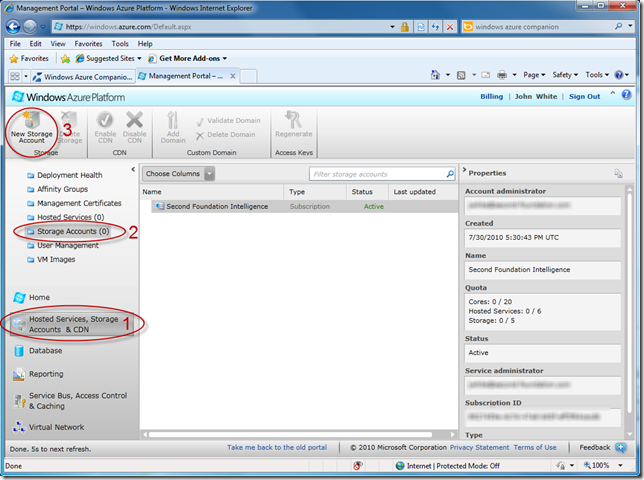Click the Add Domain tools icon
Image resolution: width=644 pixels, height=480 pixels.
click(173, 120)
